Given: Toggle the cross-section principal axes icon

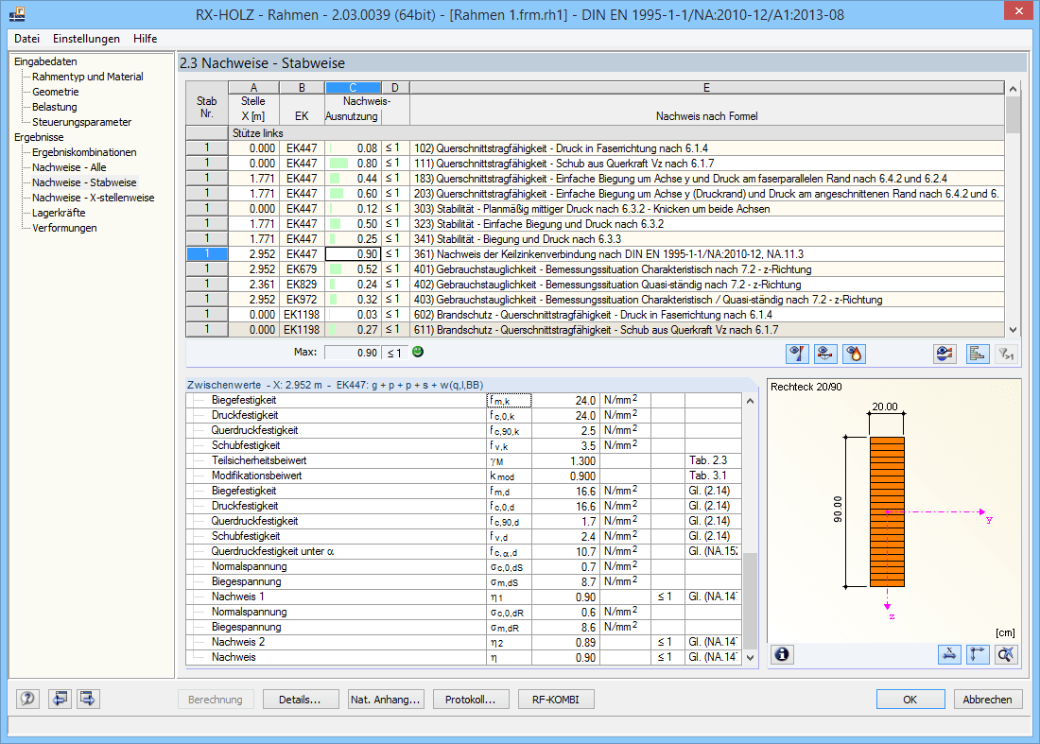Looking at the screenshot, I should point(978,654).
